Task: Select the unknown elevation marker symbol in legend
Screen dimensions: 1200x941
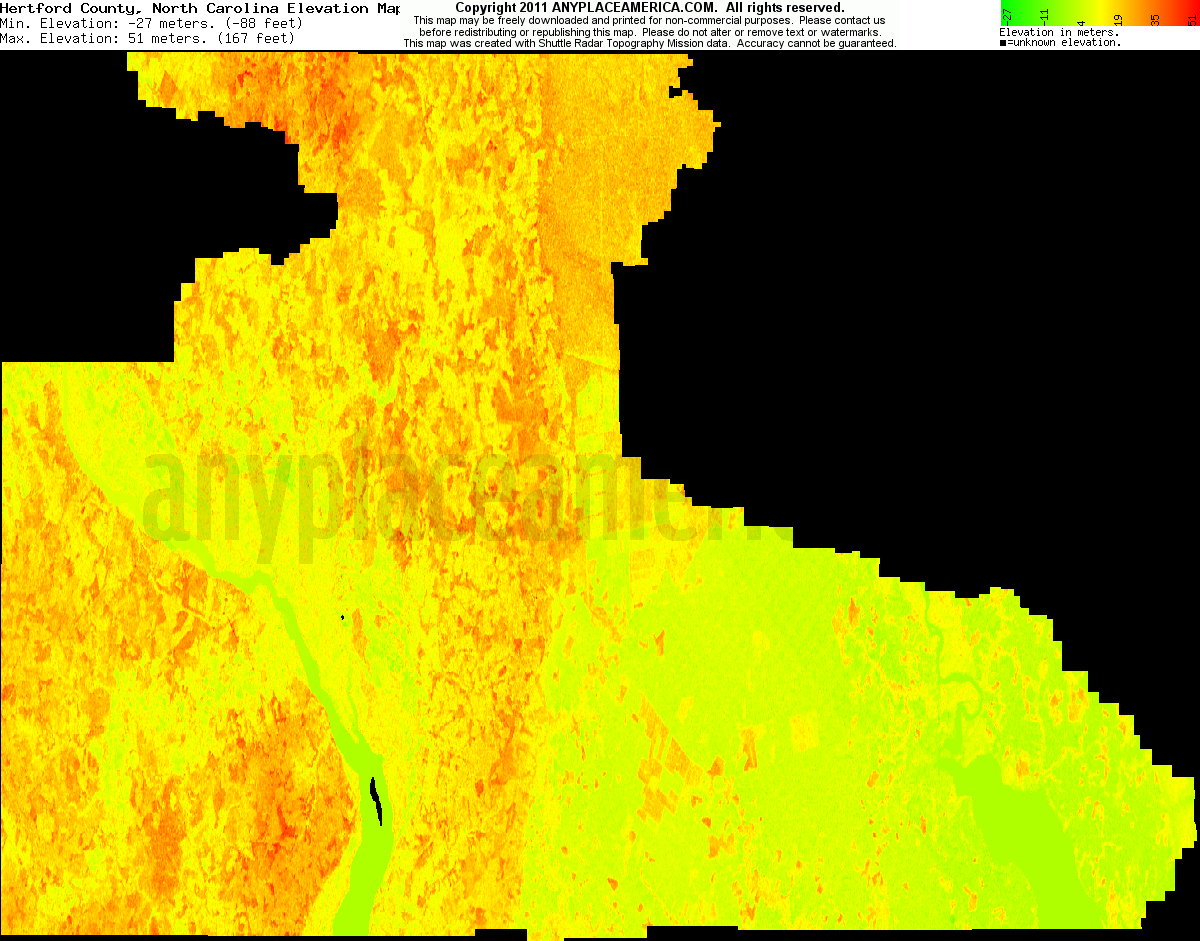Action: (1003, 42)
